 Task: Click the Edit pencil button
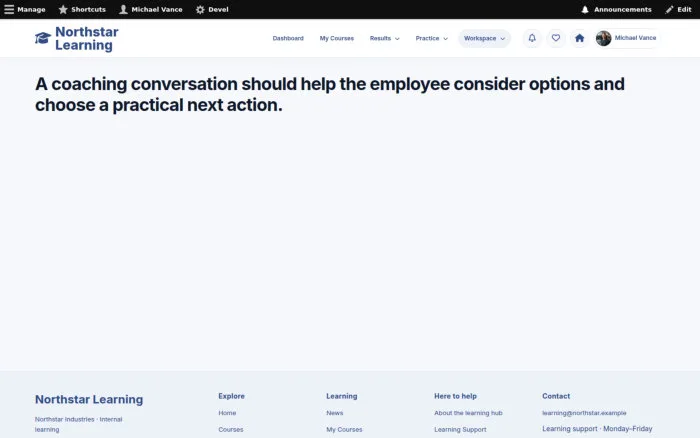[678, 9]
